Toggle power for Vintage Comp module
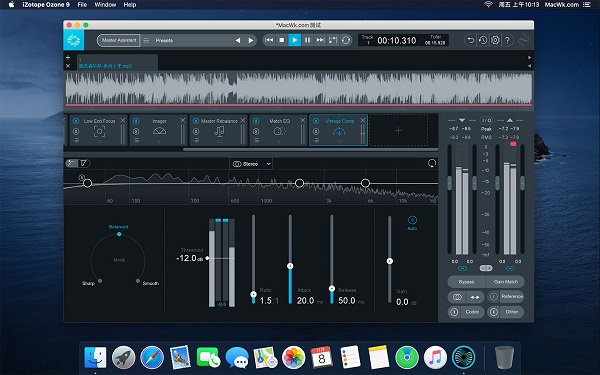Screen dimensions: 600x375 316,121
